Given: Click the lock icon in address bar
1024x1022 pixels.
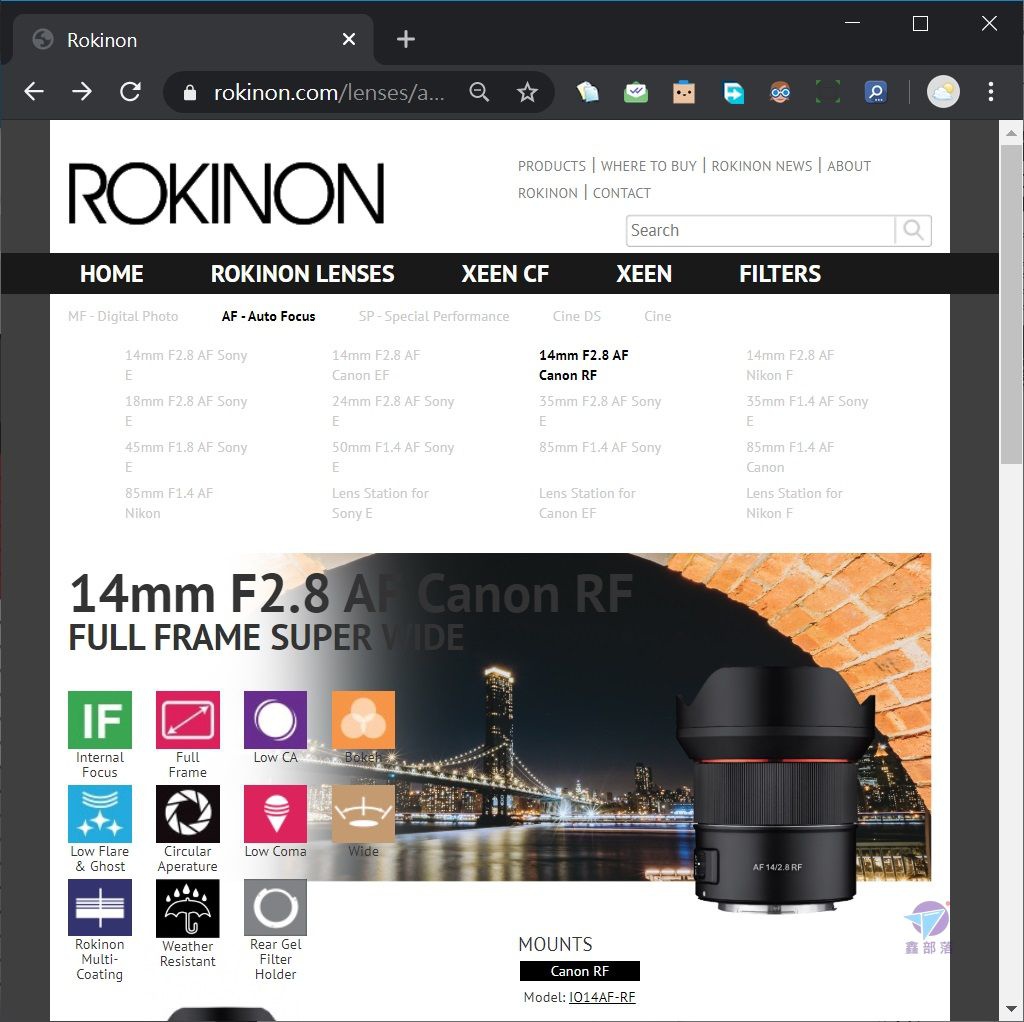Looking at the screenshot, I should [x=189, y=93].
